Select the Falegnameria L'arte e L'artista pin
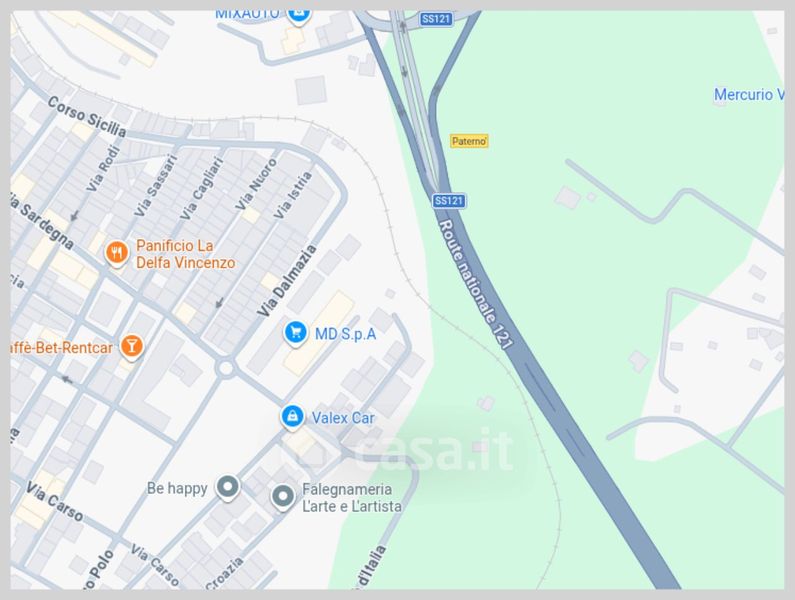 [x=282, y=497]
